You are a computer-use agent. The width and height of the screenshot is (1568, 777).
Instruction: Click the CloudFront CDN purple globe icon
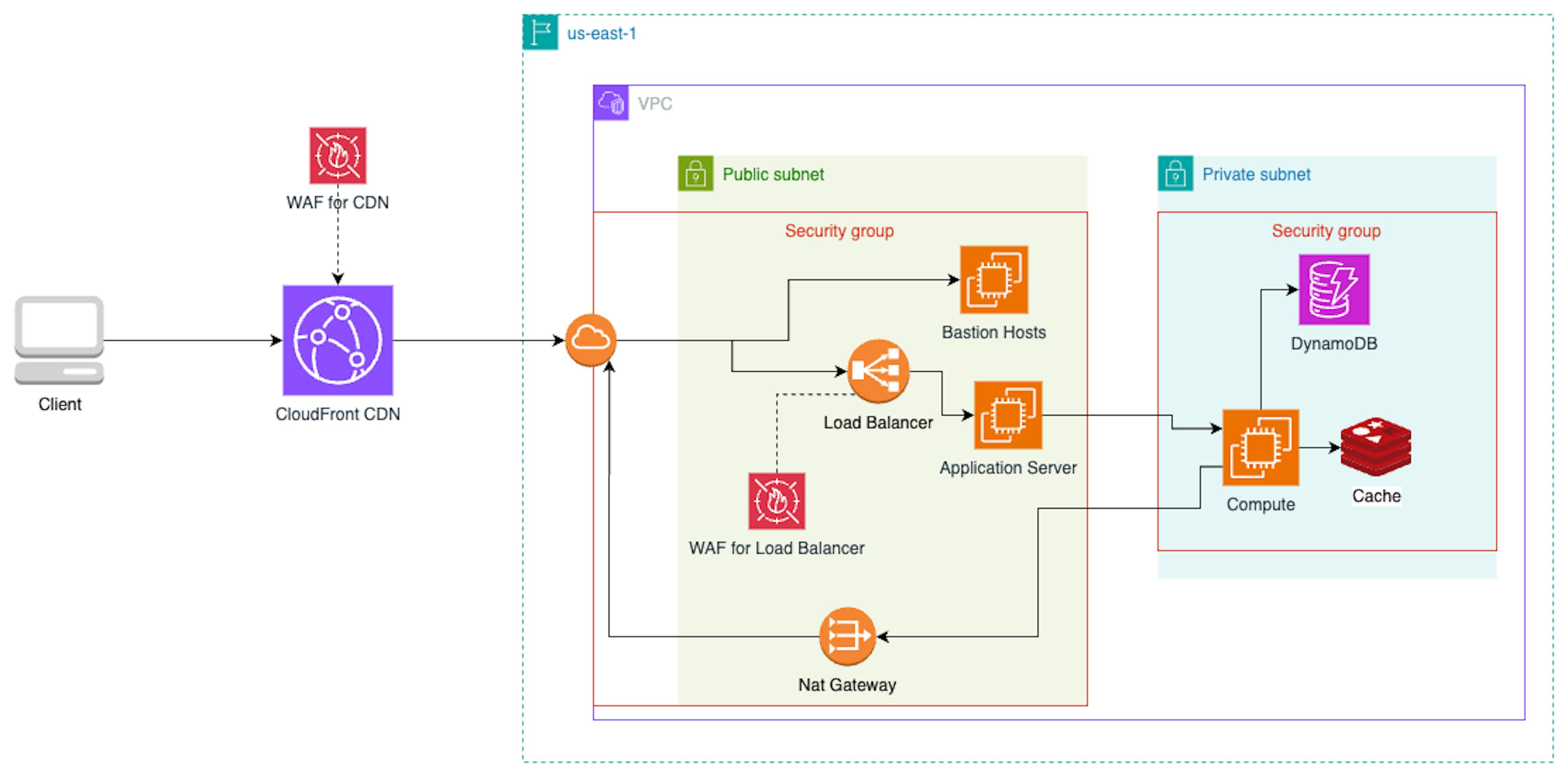coord(338,340)
